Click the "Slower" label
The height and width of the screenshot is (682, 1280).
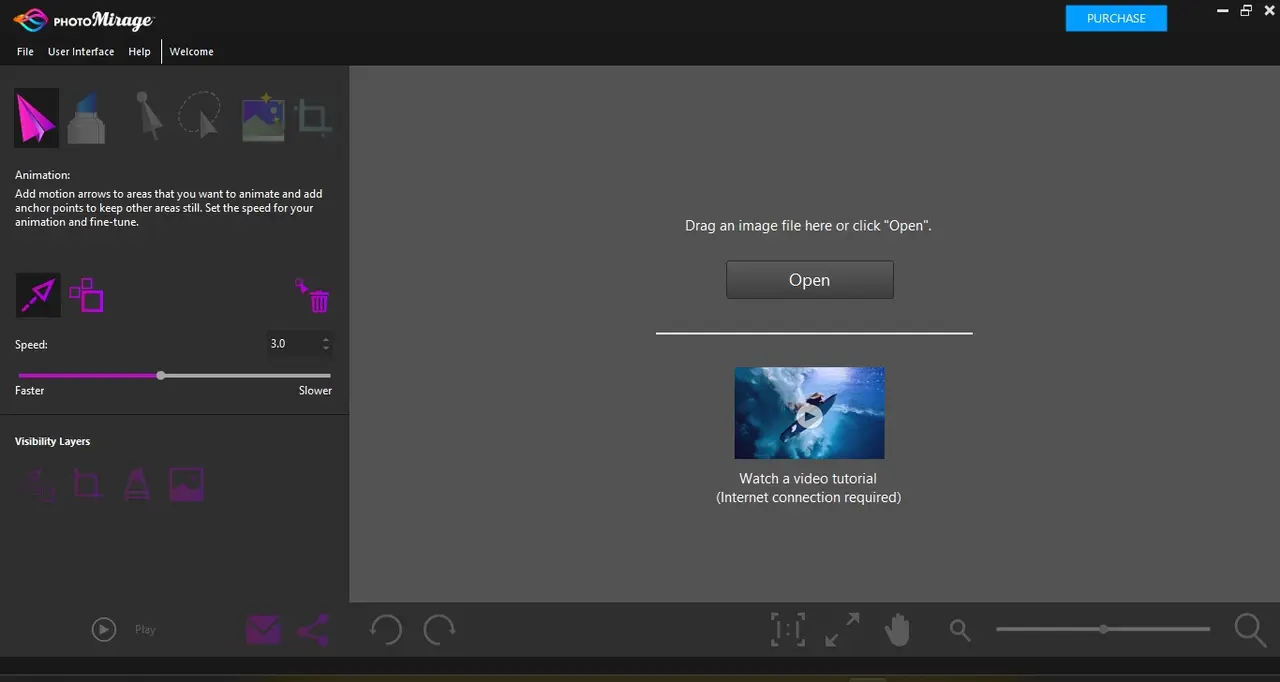(x=315, y=391)
